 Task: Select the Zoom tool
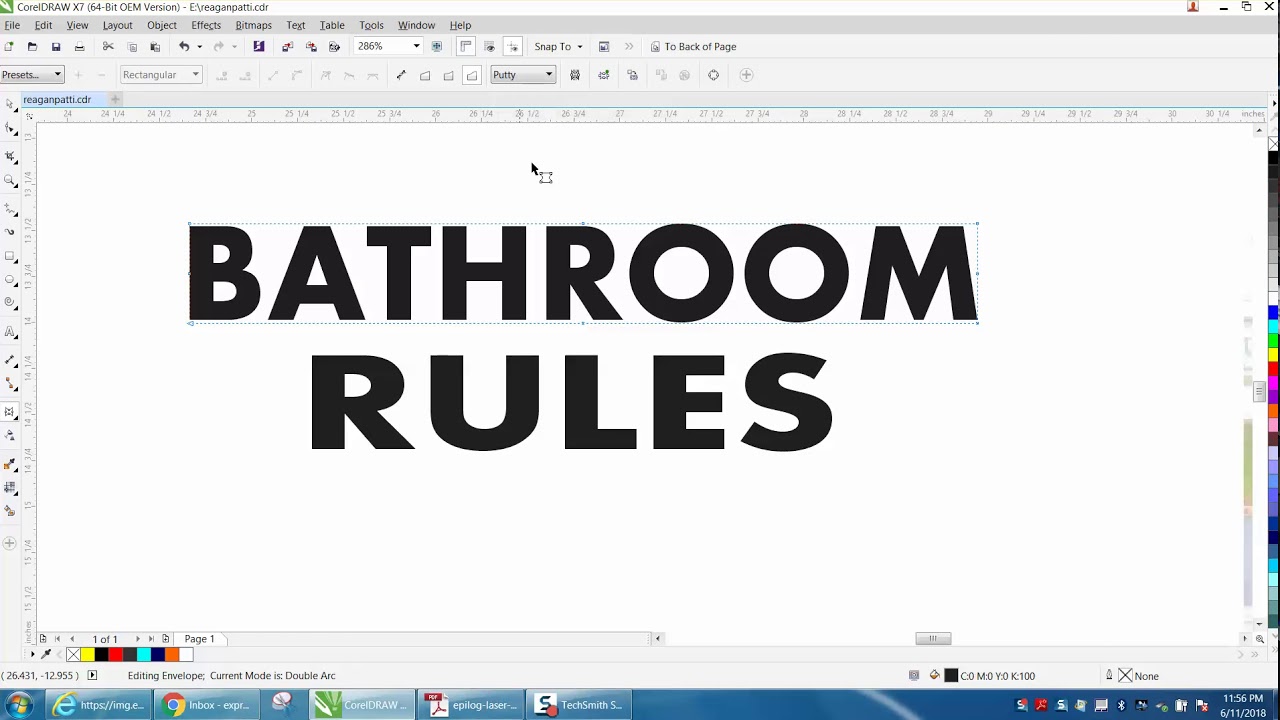[x=10, y=181]
